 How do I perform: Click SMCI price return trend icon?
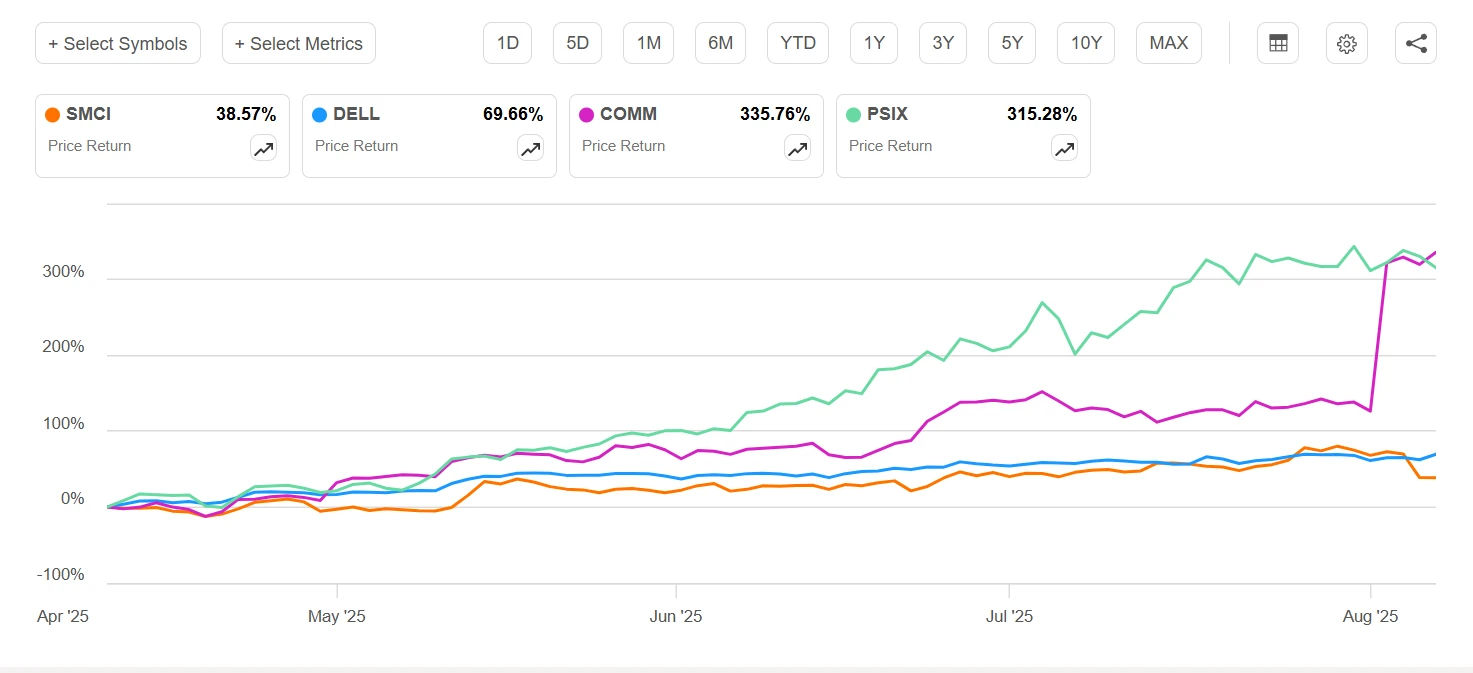pyautogui.click(x=263, y=149)
